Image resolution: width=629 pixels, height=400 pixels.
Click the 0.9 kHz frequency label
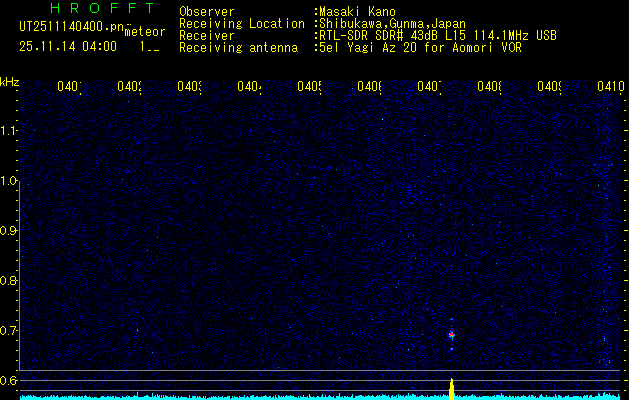pyautogui.click(x=9, y=231)
